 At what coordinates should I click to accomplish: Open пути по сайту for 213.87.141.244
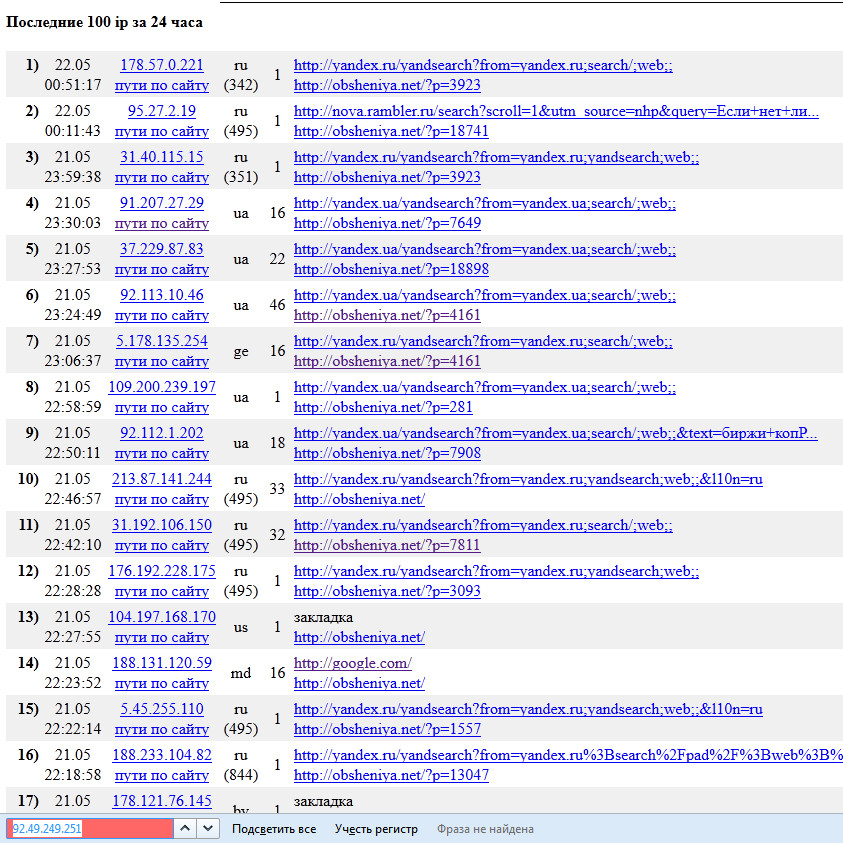pyautogui.click(x=162, y=499)
